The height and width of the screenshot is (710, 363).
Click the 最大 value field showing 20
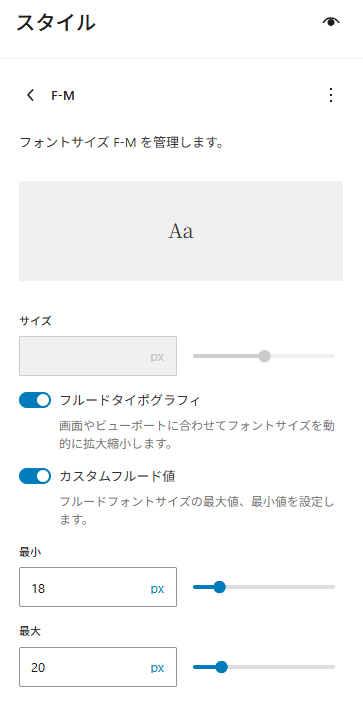[98, 667]
